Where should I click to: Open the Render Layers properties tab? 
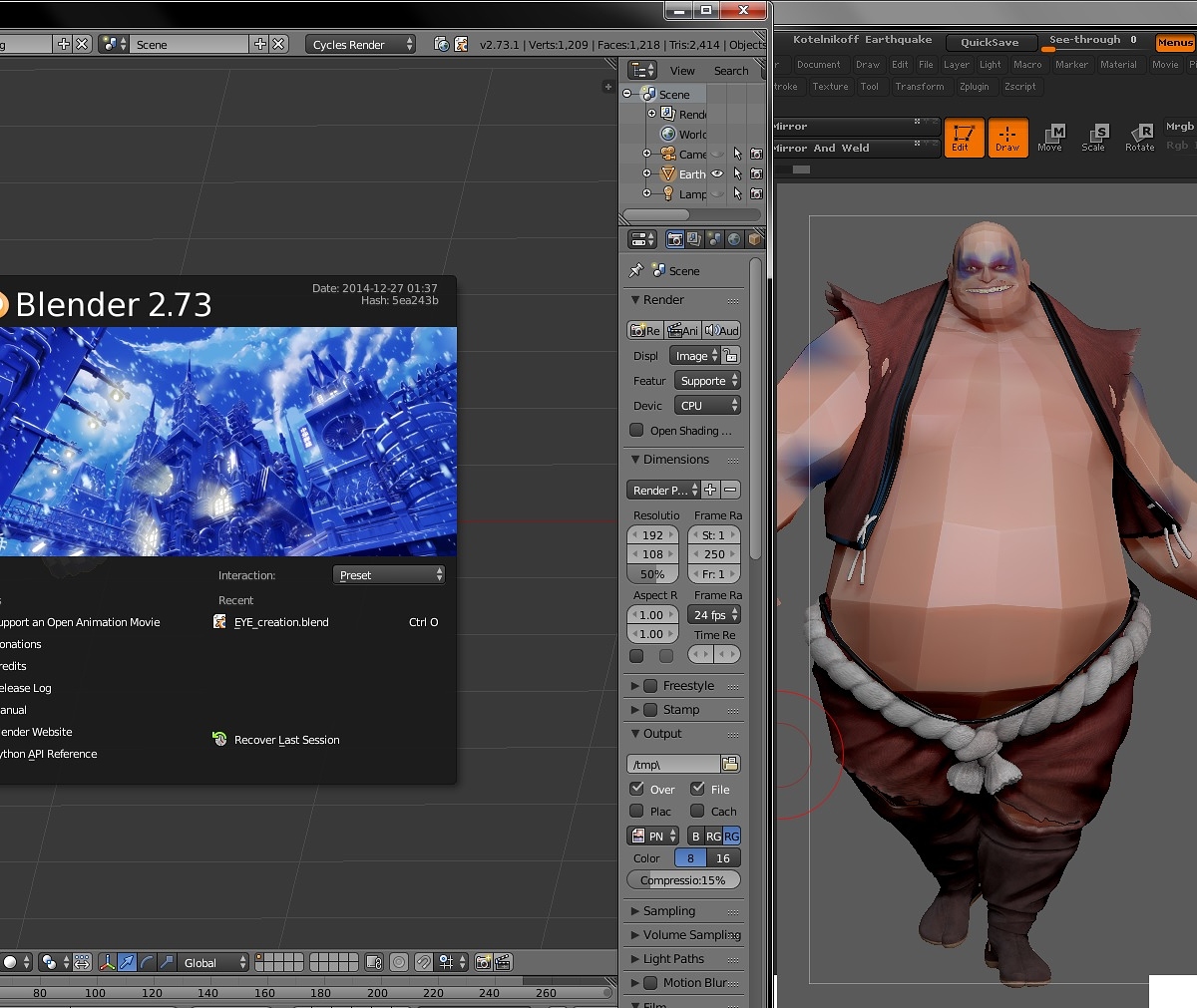click(x=694, y=239)
